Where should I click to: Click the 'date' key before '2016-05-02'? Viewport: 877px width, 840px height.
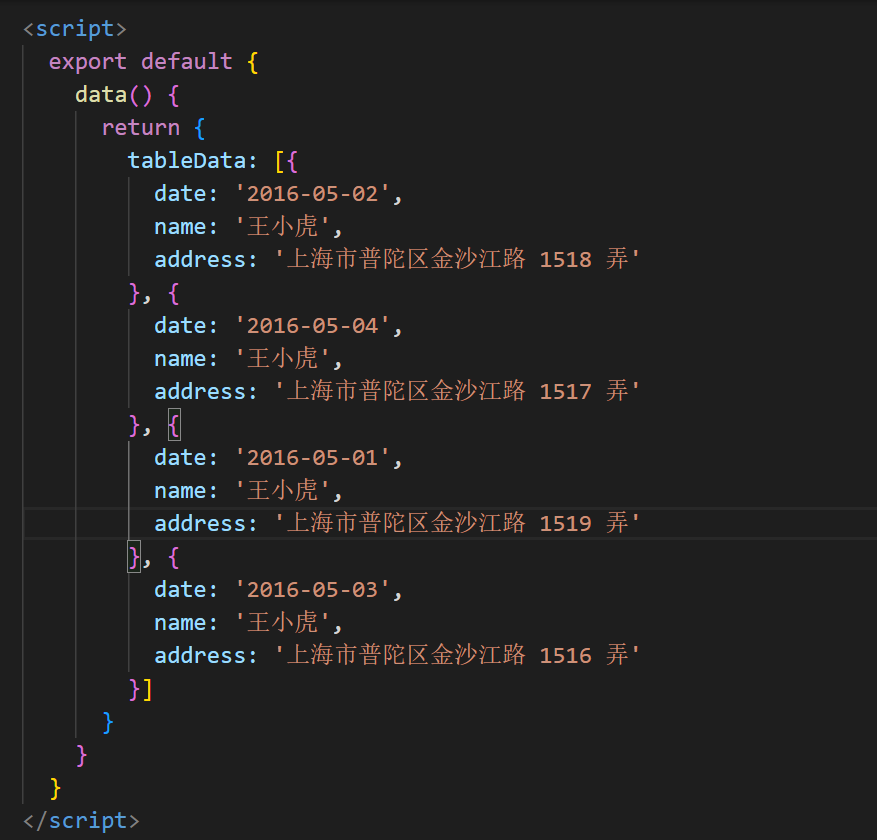tap(180, 194)
